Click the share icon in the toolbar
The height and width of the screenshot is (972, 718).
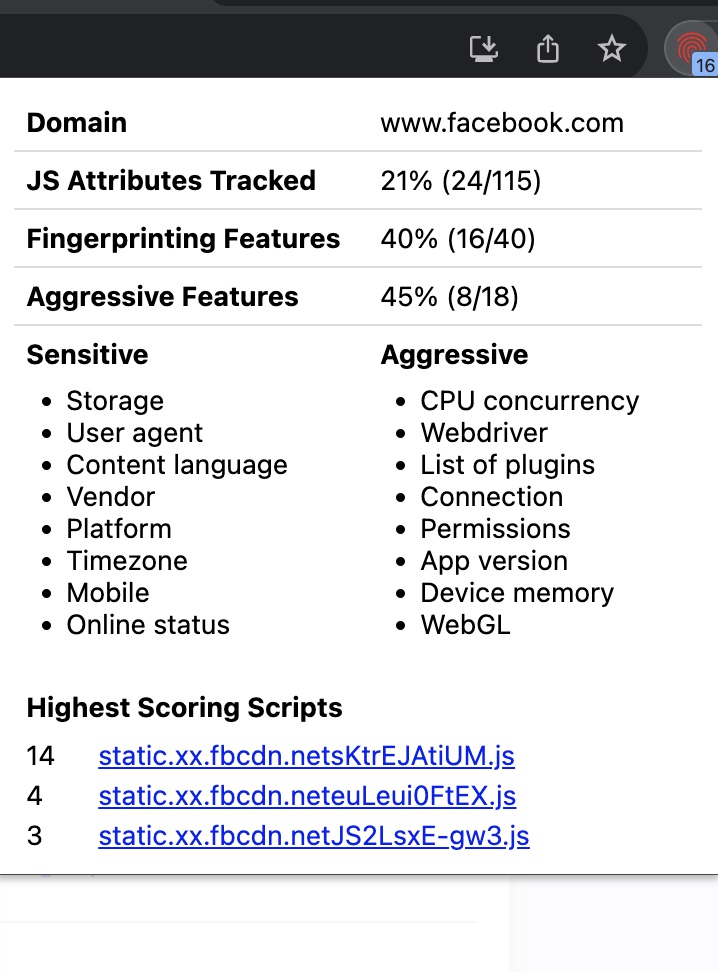pyautogui.click(x=546, y=47)
